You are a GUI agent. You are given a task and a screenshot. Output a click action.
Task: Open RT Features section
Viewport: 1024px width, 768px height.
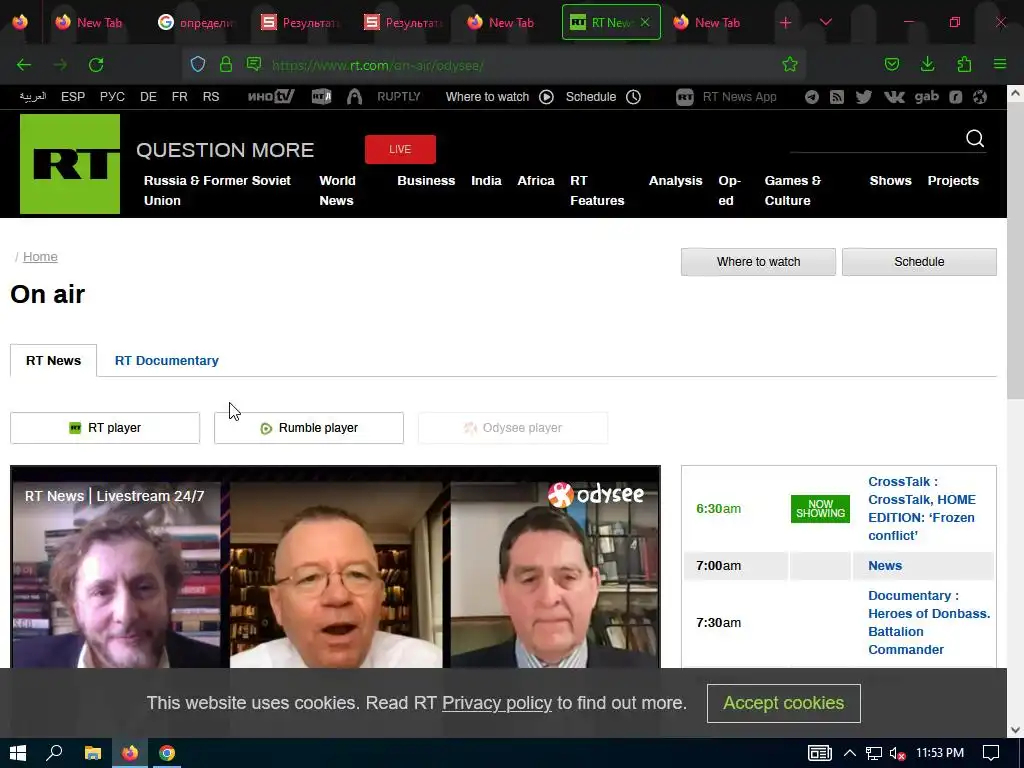597,191
